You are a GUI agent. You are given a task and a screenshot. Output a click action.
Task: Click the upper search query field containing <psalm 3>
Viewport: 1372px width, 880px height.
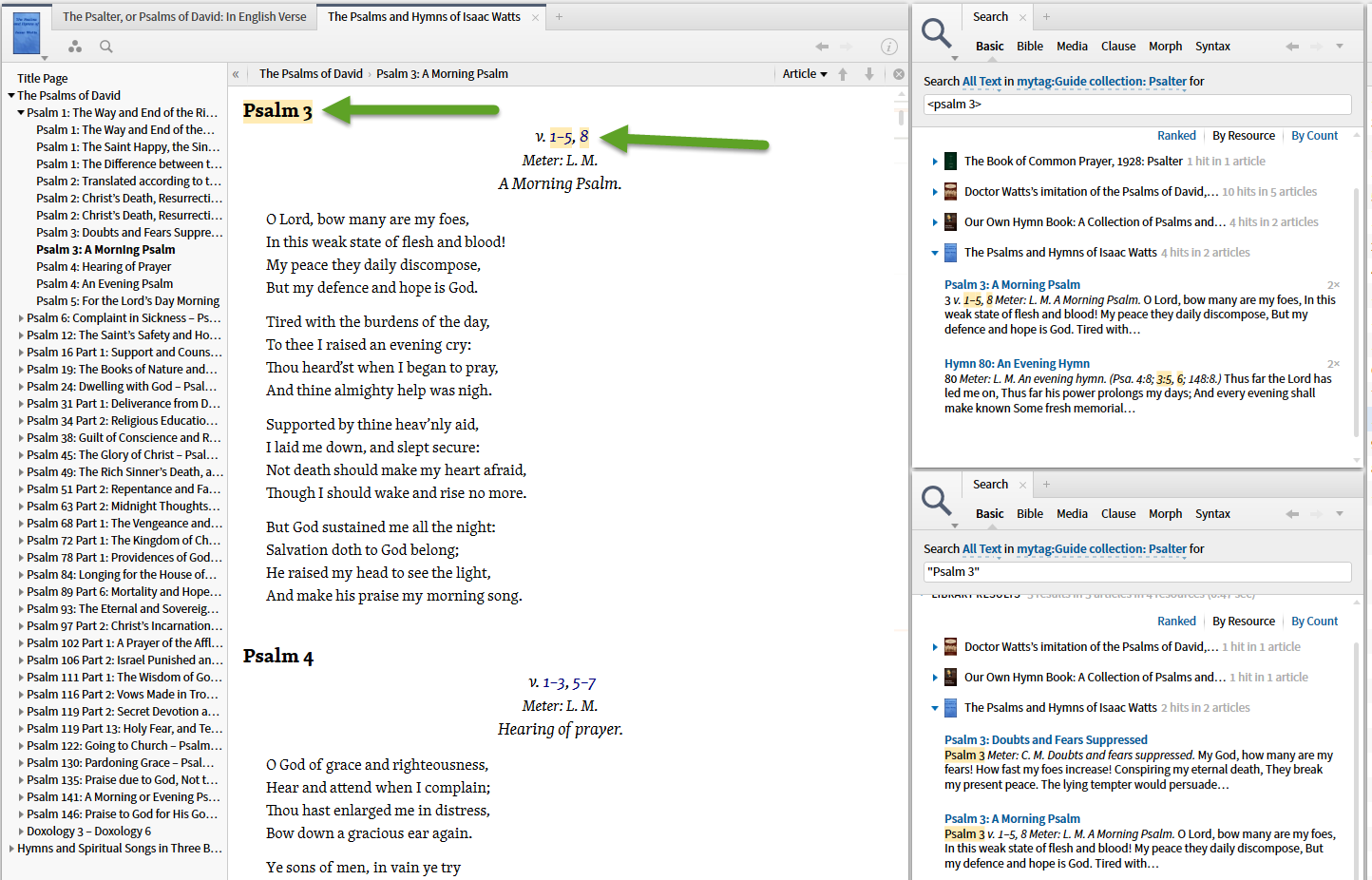coord(1137,105)
